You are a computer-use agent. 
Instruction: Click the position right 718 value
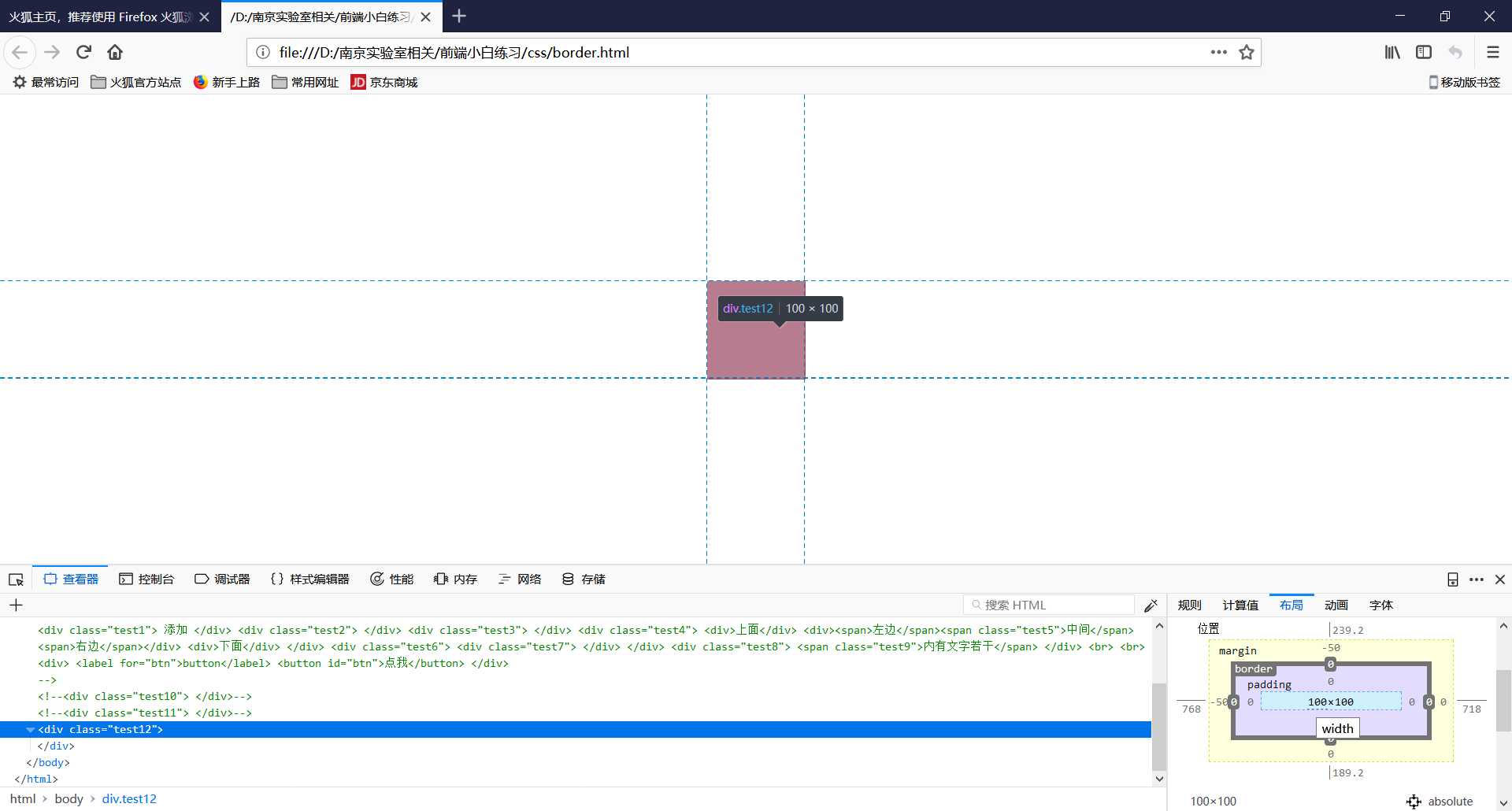click(1472, 709)
